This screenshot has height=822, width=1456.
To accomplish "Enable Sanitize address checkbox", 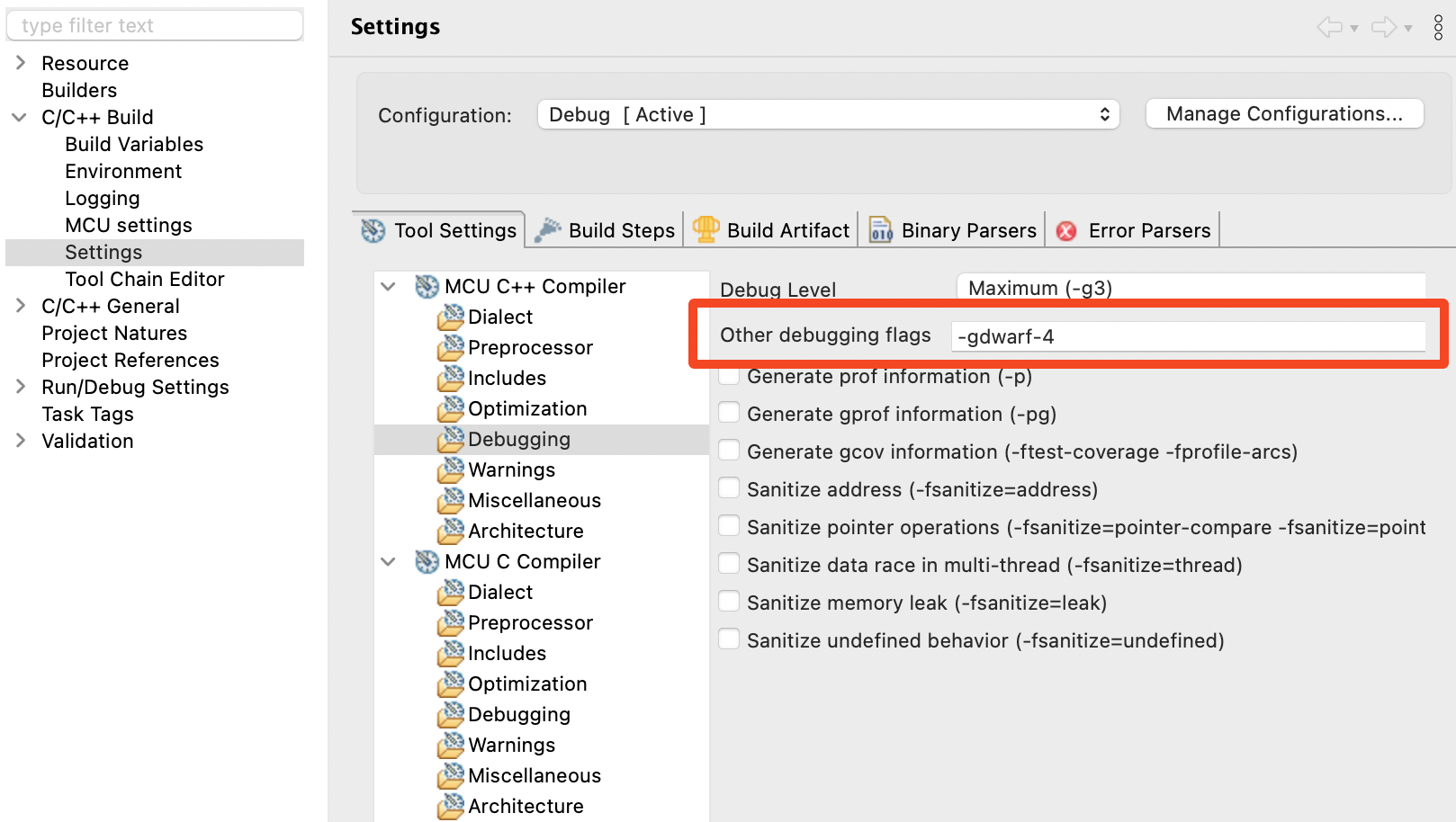I will 730,488.
